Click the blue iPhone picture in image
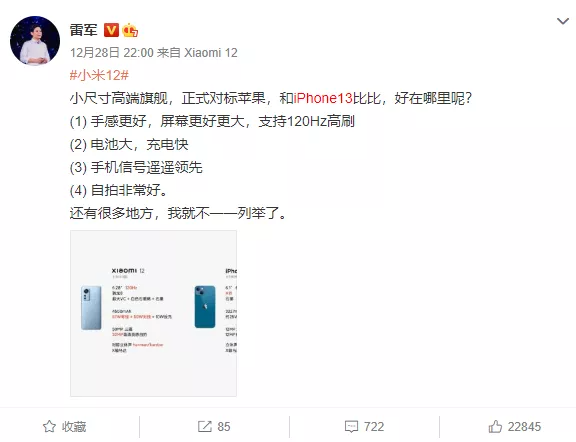This screenshot has width=576, height=442. coord(205,307)
